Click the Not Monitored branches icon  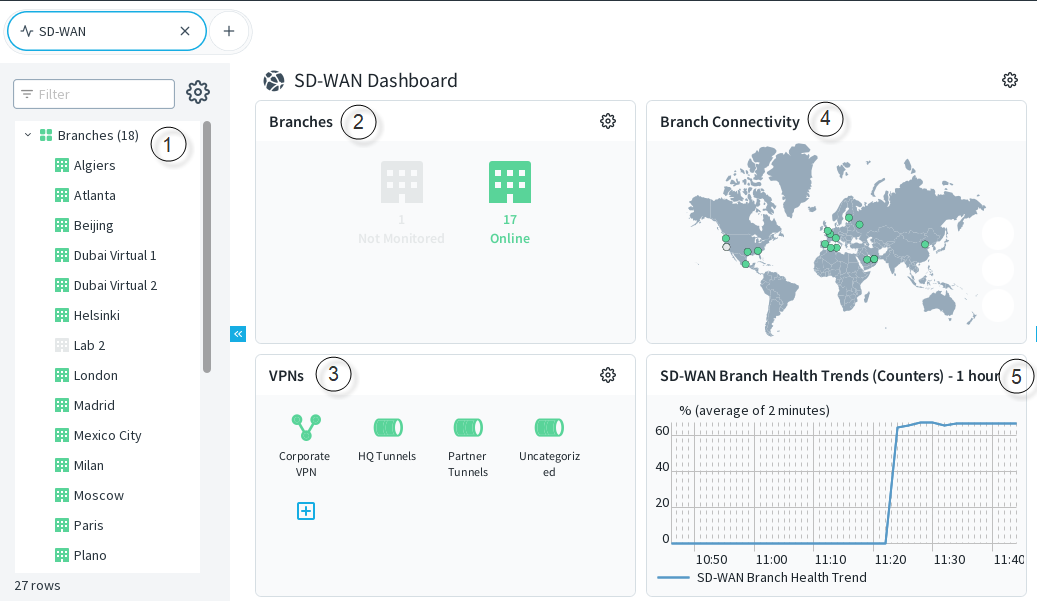(x=402, y=183)
